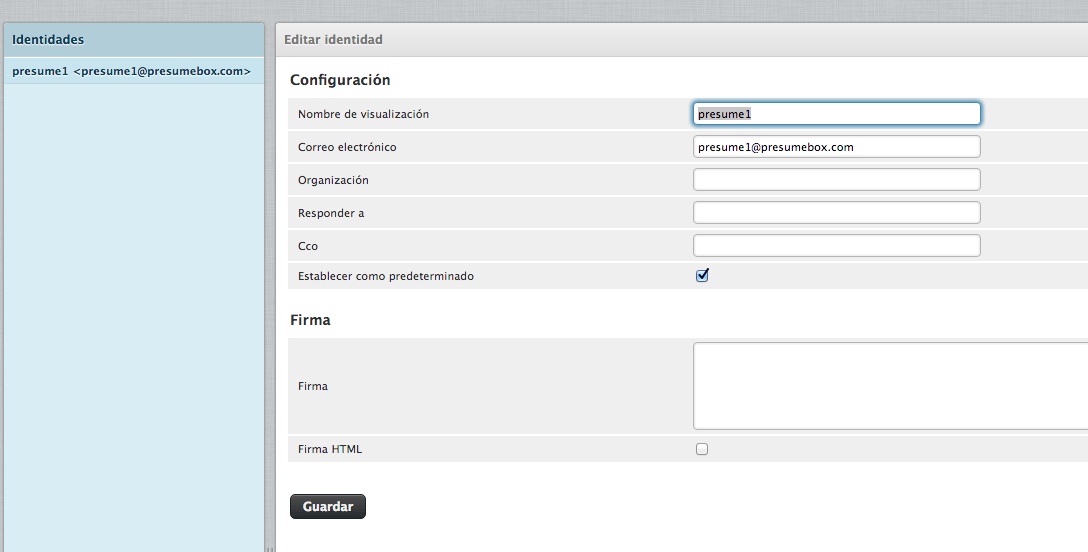The width and height of the screenshot is (1088, 552).
Task: Click the Nombre de visualización label text
Action: coord(364,114)
